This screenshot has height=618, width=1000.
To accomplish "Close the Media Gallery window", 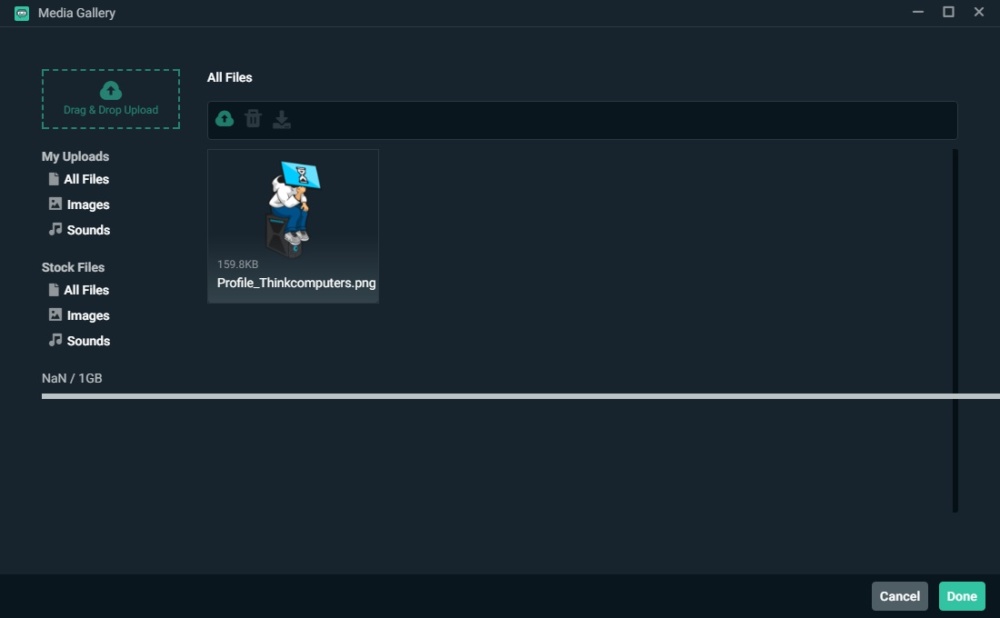I will [979, 12].
